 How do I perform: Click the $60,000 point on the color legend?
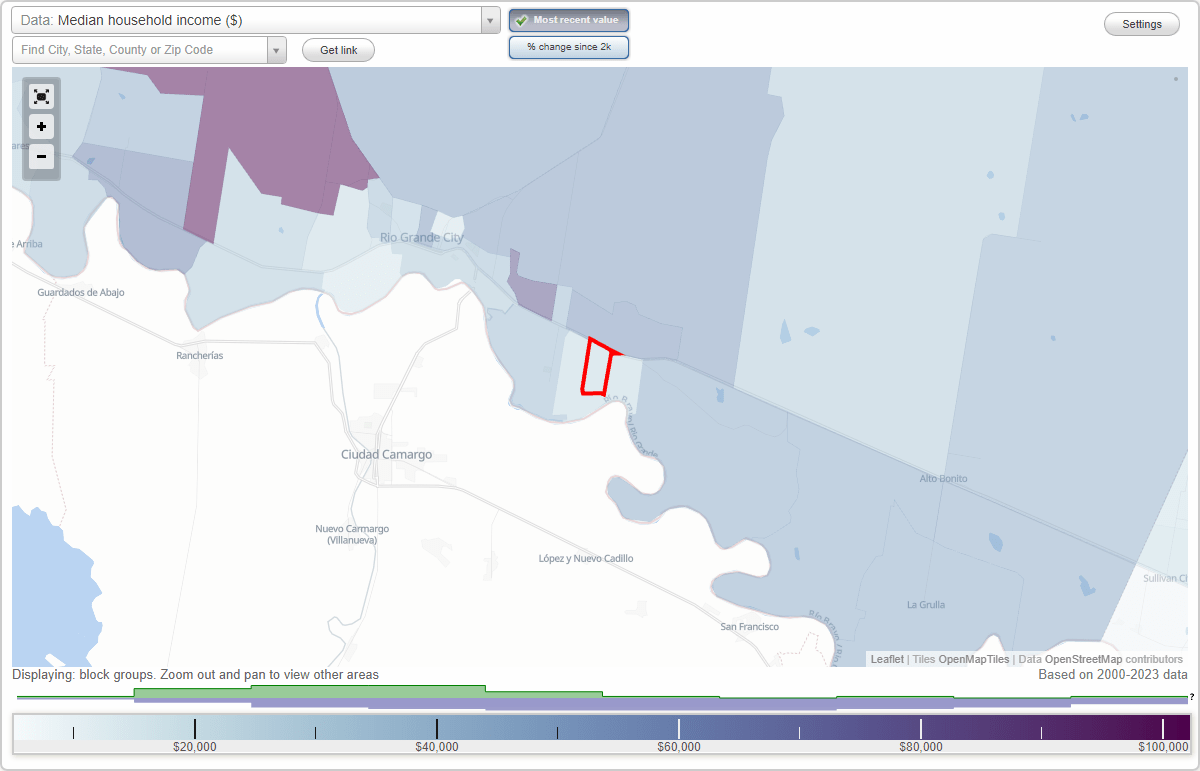[x=678, y=729]
